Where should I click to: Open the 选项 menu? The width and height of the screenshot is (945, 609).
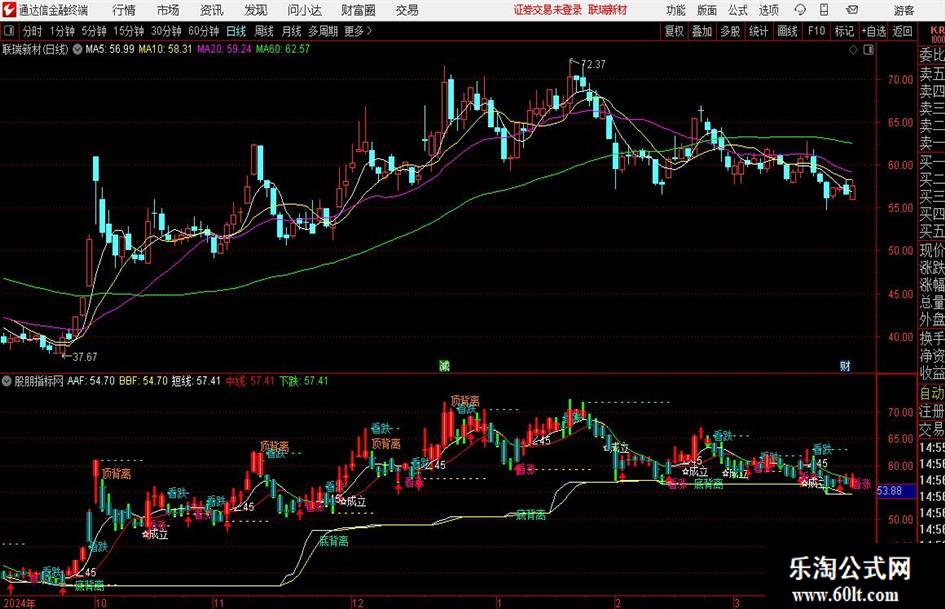tap(768, 10)
